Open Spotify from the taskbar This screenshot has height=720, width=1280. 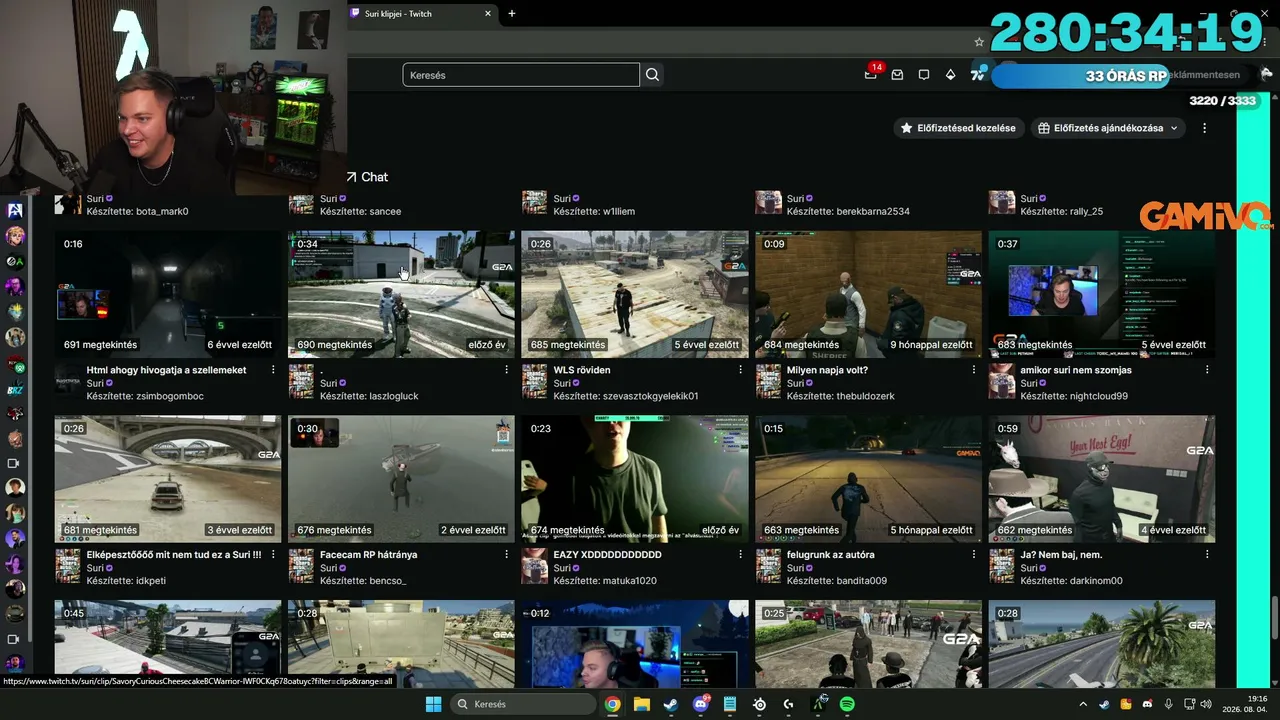click(847, 704)
